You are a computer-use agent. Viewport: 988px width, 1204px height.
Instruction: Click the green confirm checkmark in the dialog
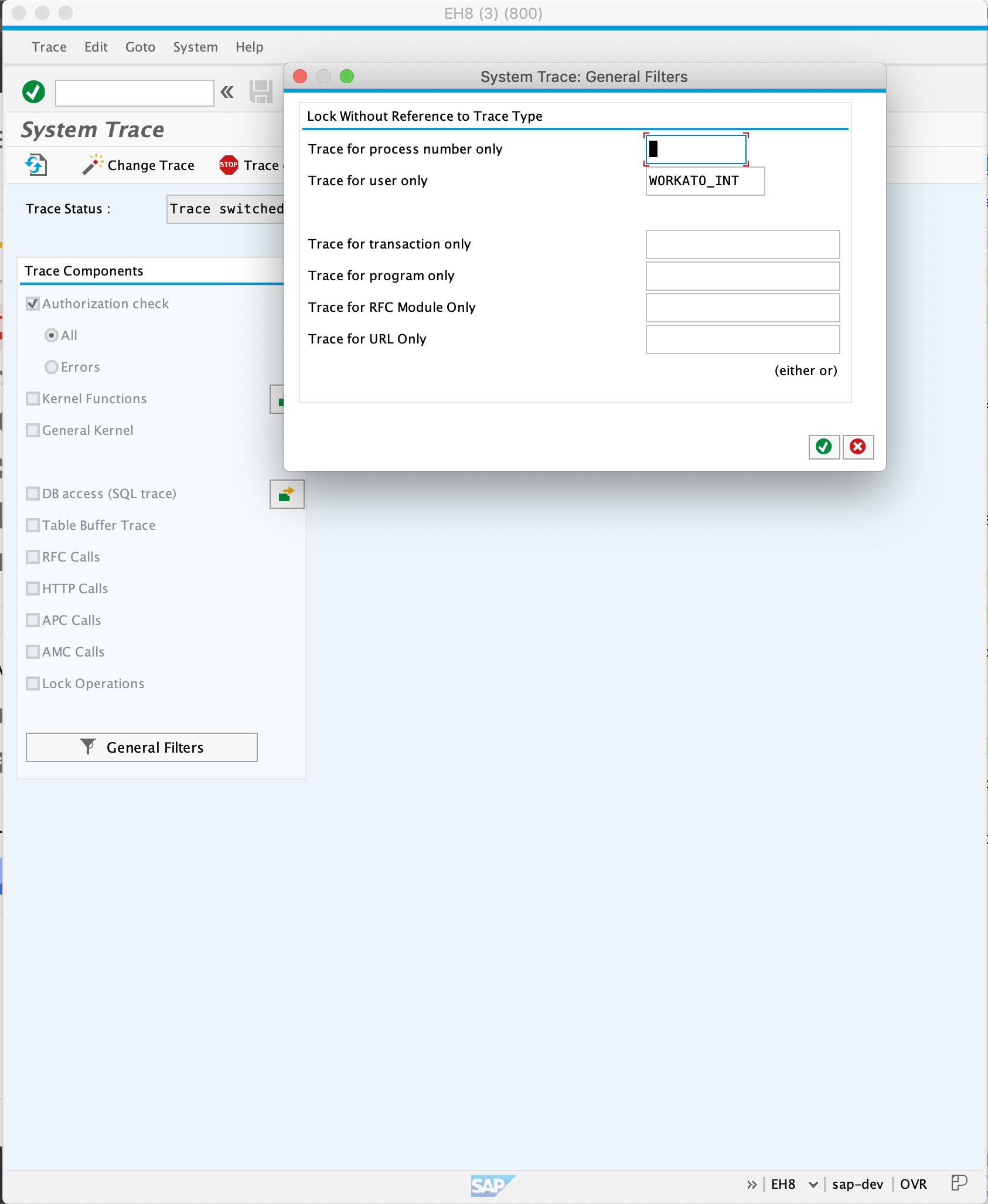coord(823,447)
